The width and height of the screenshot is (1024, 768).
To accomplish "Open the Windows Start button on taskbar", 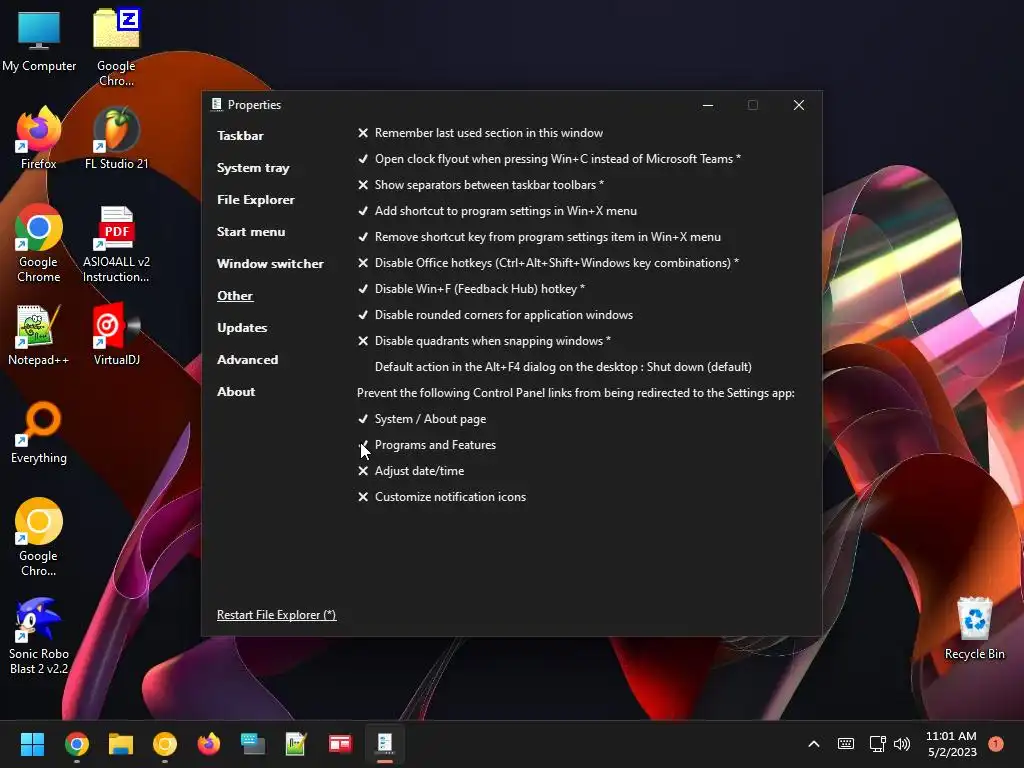I will (32, 744).
